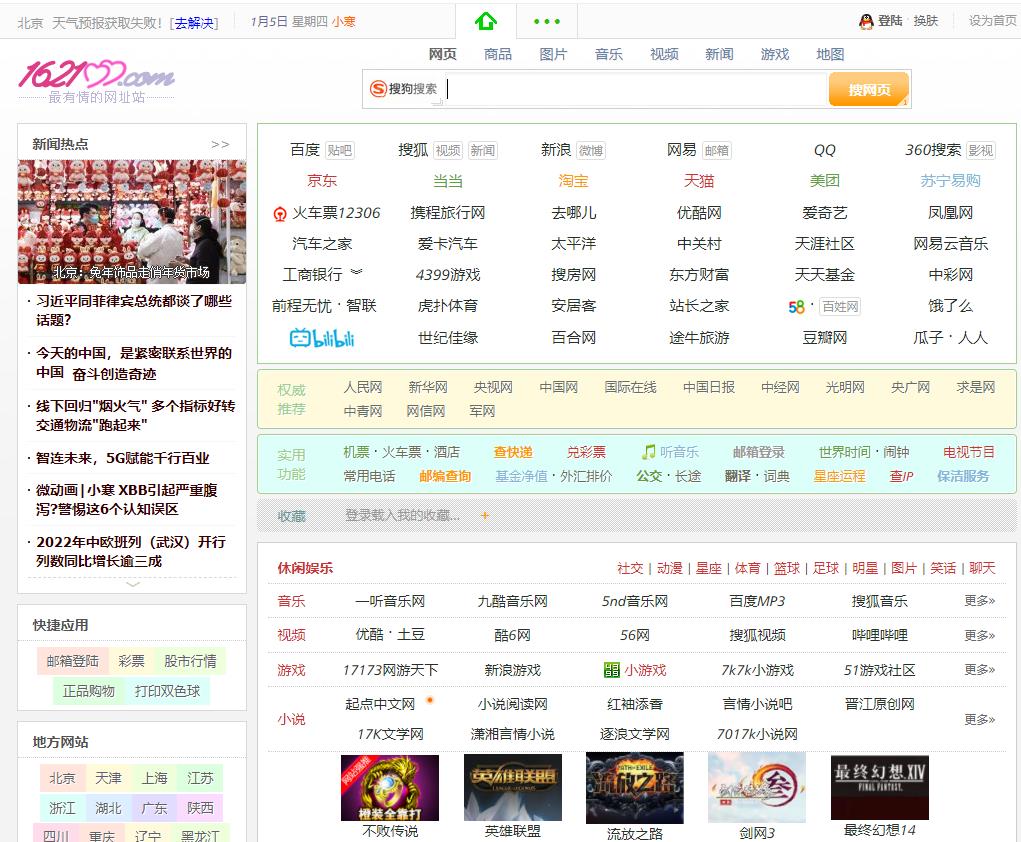Open the 淘宝 shopping link

[x=573, y=180]
